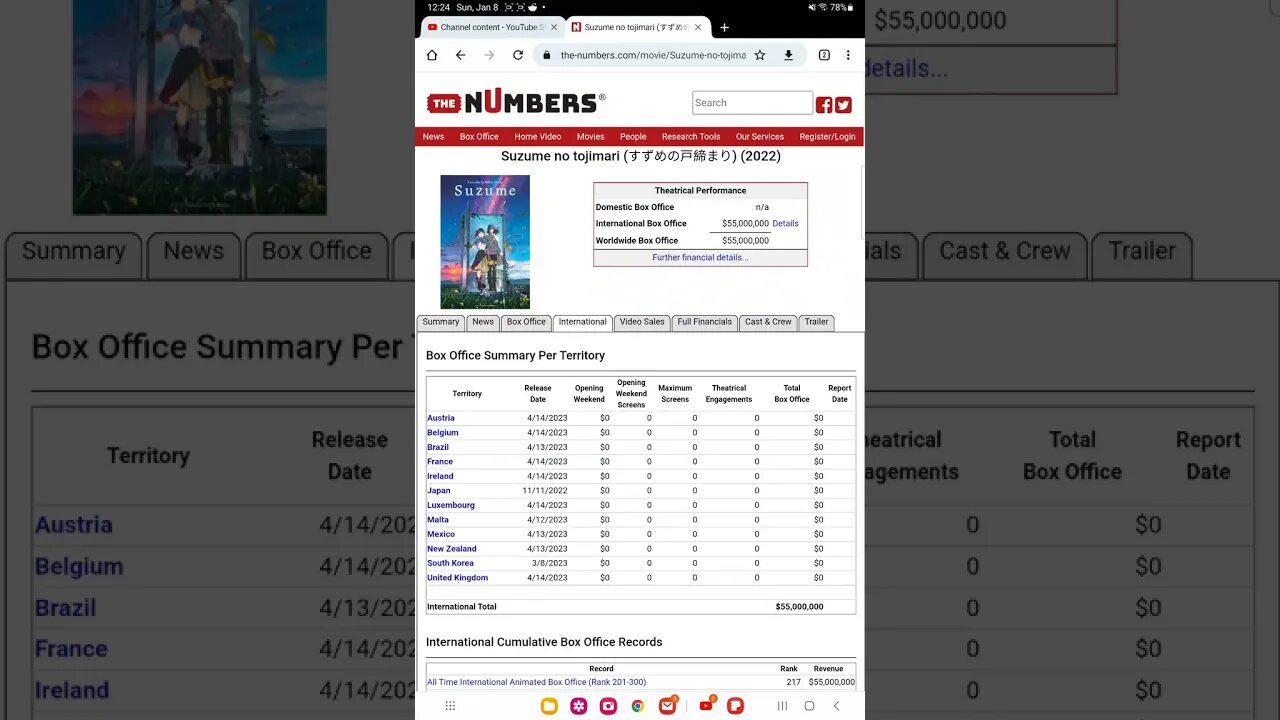
Task: Click the site Search field
Action: pos(752,103)
